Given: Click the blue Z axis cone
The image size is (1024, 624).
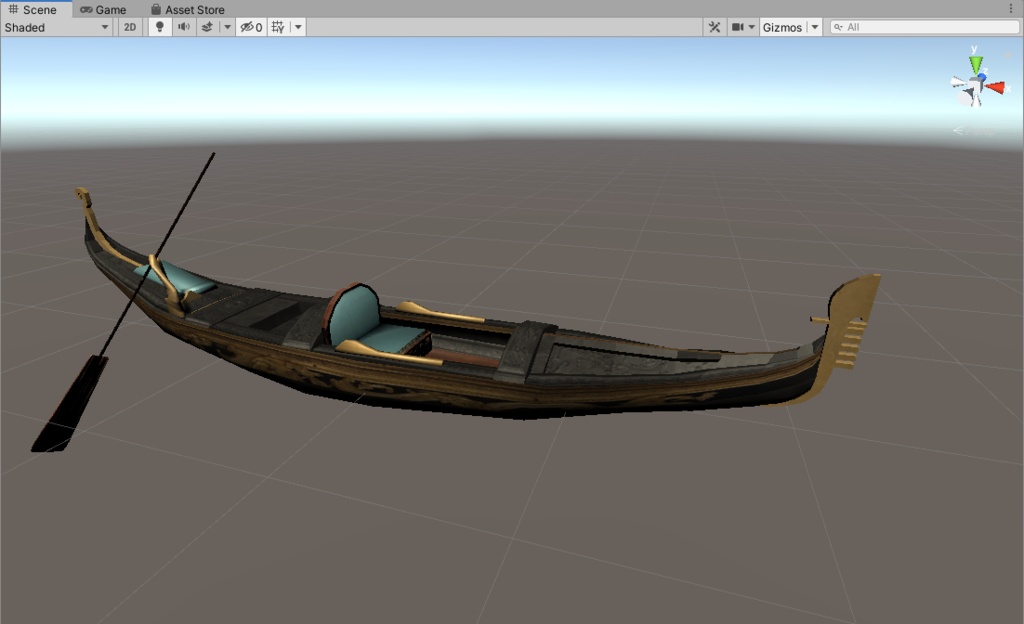Looking at the screenshot, I should click(982, 77).
